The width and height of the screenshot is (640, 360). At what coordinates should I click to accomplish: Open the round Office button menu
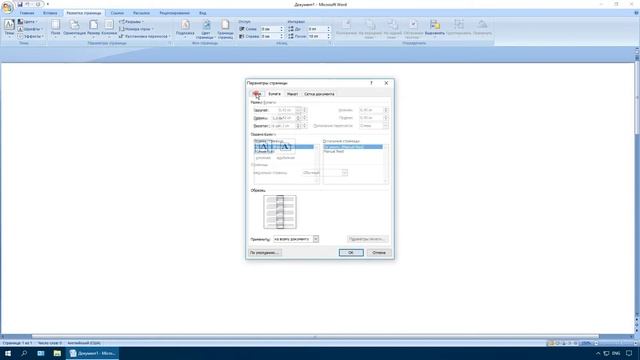pos(7,7)
